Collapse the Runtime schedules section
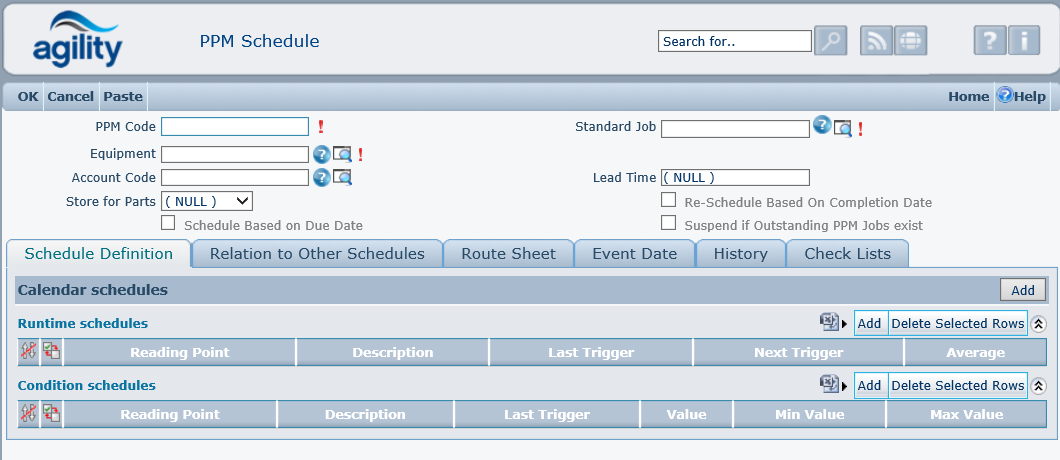 tap(1039, 324)
